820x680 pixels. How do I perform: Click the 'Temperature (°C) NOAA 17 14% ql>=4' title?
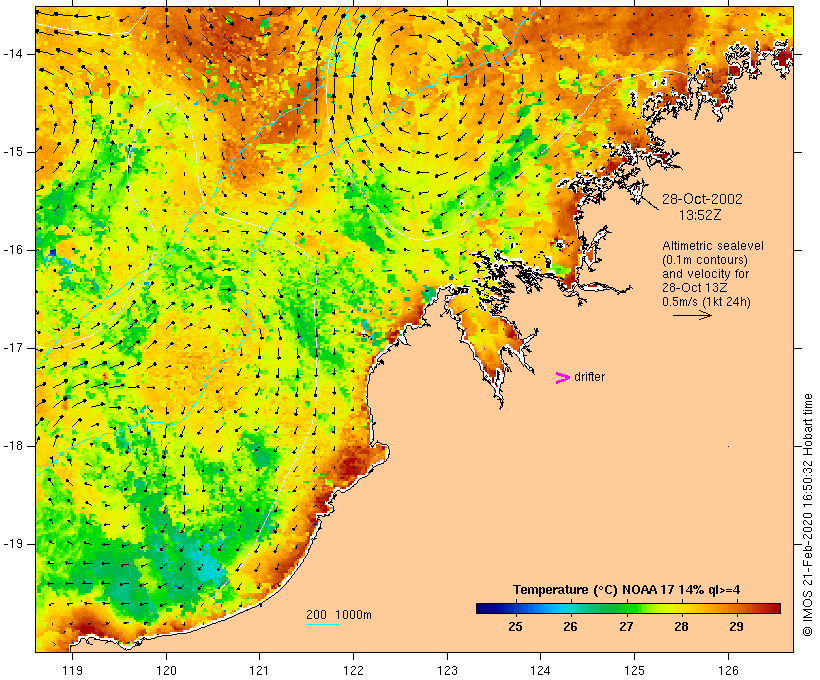pyautogui.click(x=627, y=590)
